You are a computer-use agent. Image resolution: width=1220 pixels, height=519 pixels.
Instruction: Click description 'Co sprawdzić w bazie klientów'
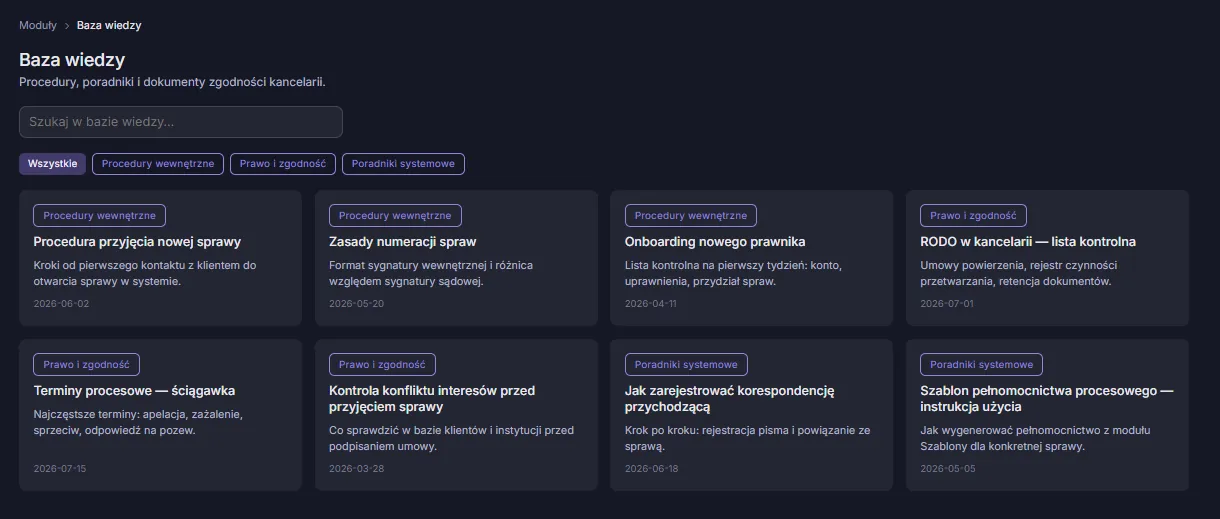[x=451, y=438]
